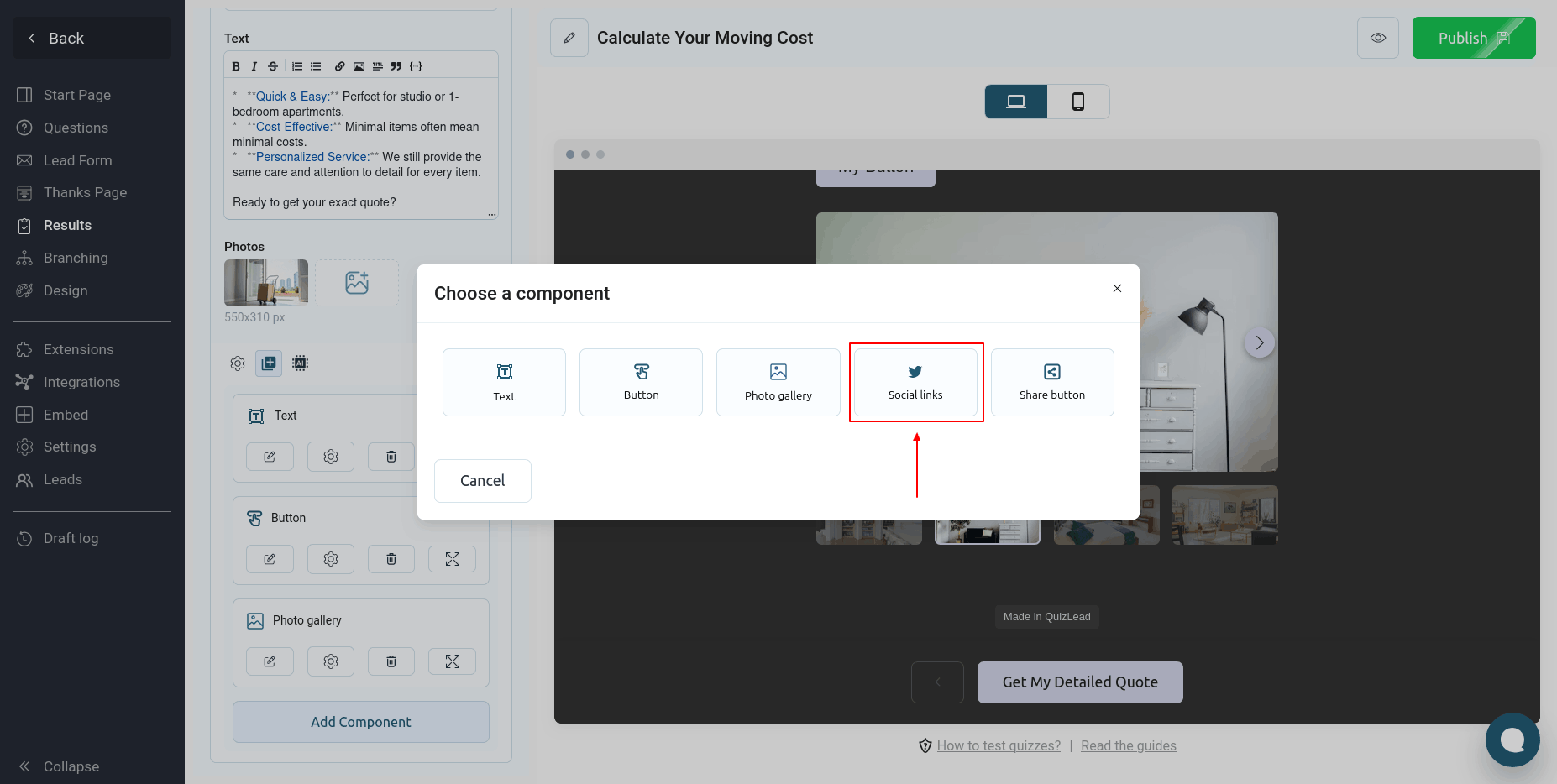Go to the Integrations section
Image resolution: width=1557 pixels, height=784 pixels.
pyautogui.click(x=81, y=382)
